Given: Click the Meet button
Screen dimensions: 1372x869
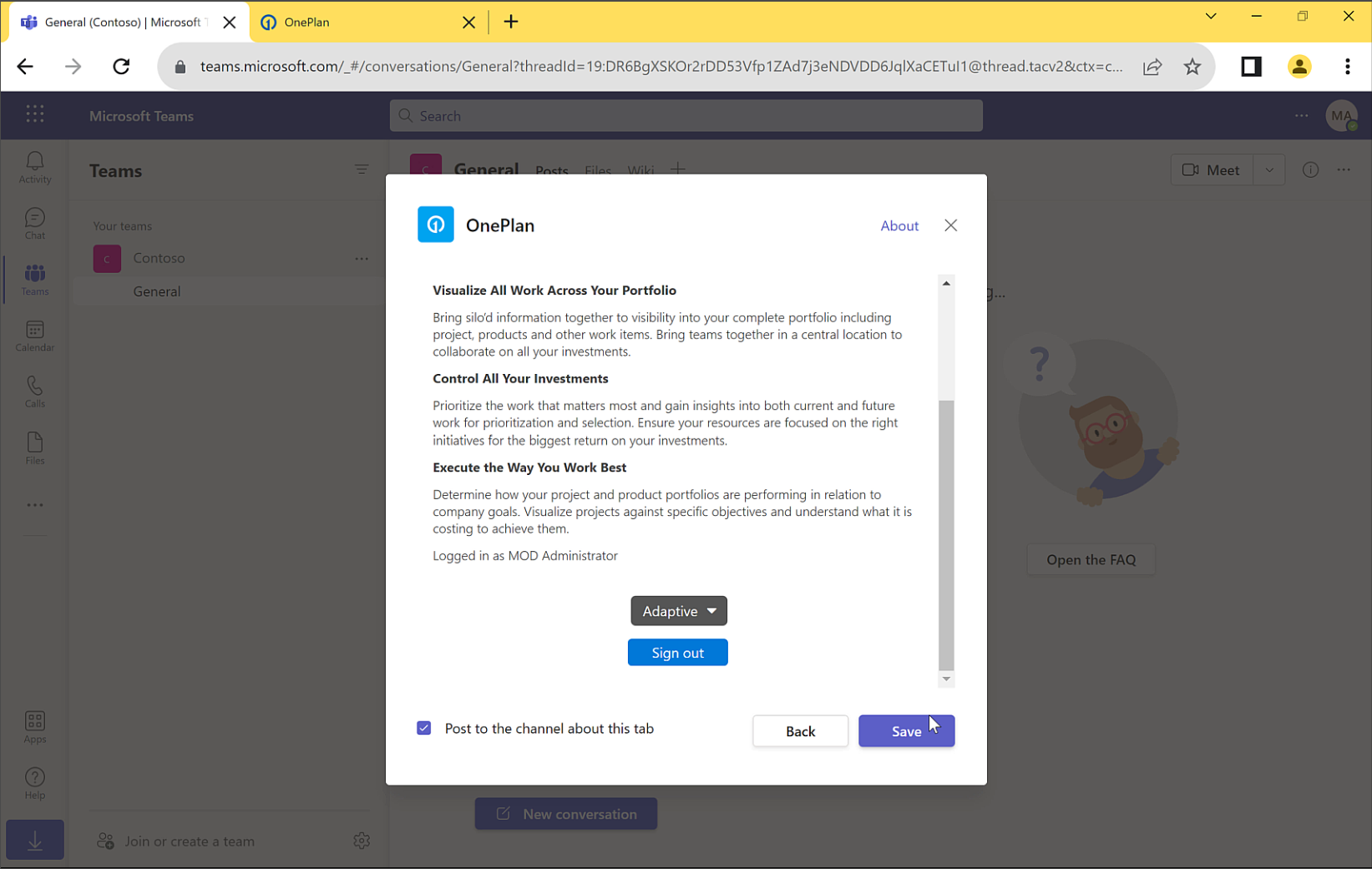Looking at the screenshot, I should 1211,169.
